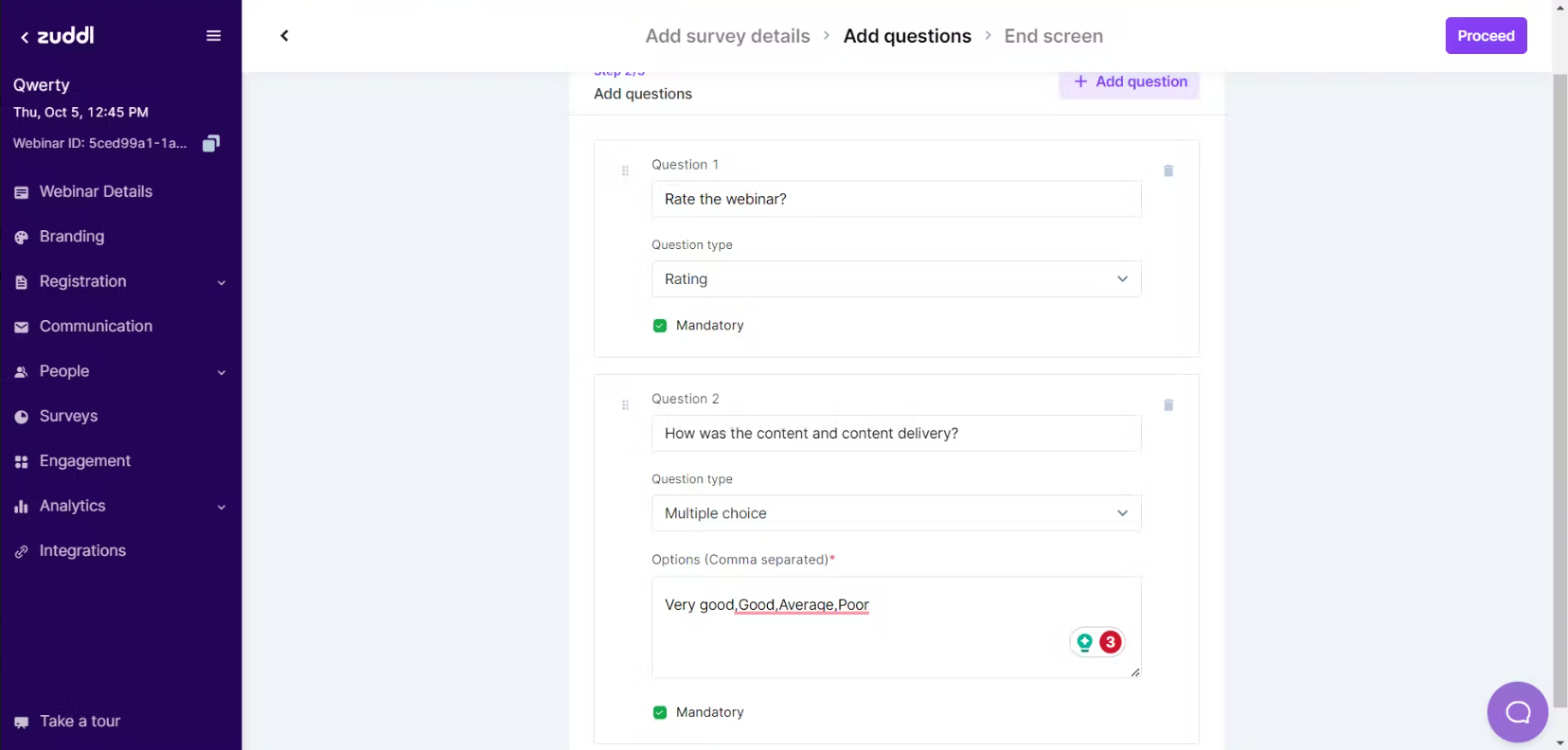The height and width of the screenshot is (750, 1568).
Task: Open Question 1 type dropdown showing Rating
Action: [896, 279]
